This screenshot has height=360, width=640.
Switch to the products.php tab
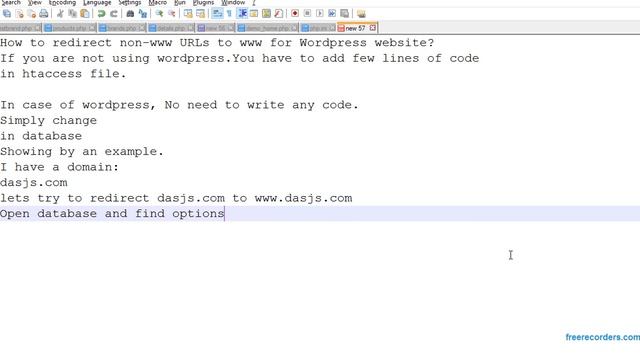(69, 28)
